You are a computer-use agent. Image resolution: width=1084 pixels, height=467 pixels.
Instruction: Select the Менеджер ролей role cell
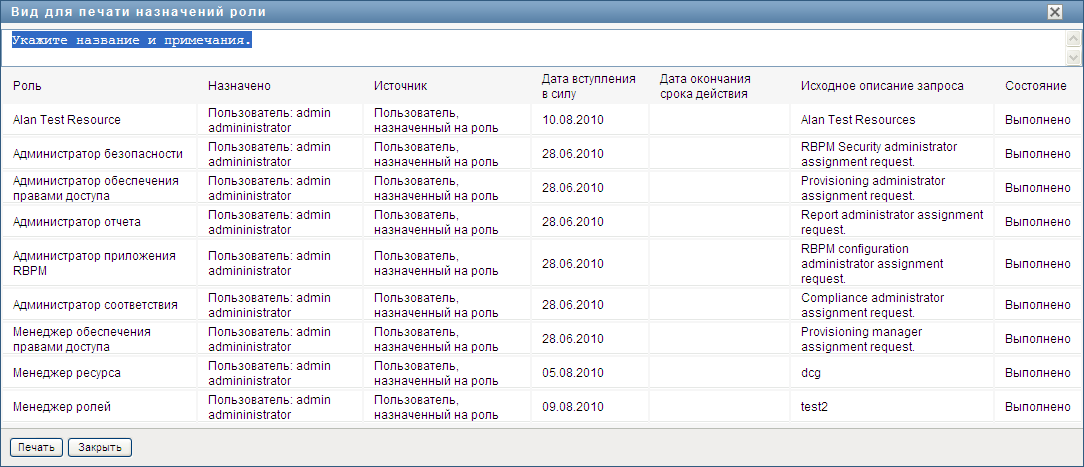pyautogui.click(x=62, y=407)
